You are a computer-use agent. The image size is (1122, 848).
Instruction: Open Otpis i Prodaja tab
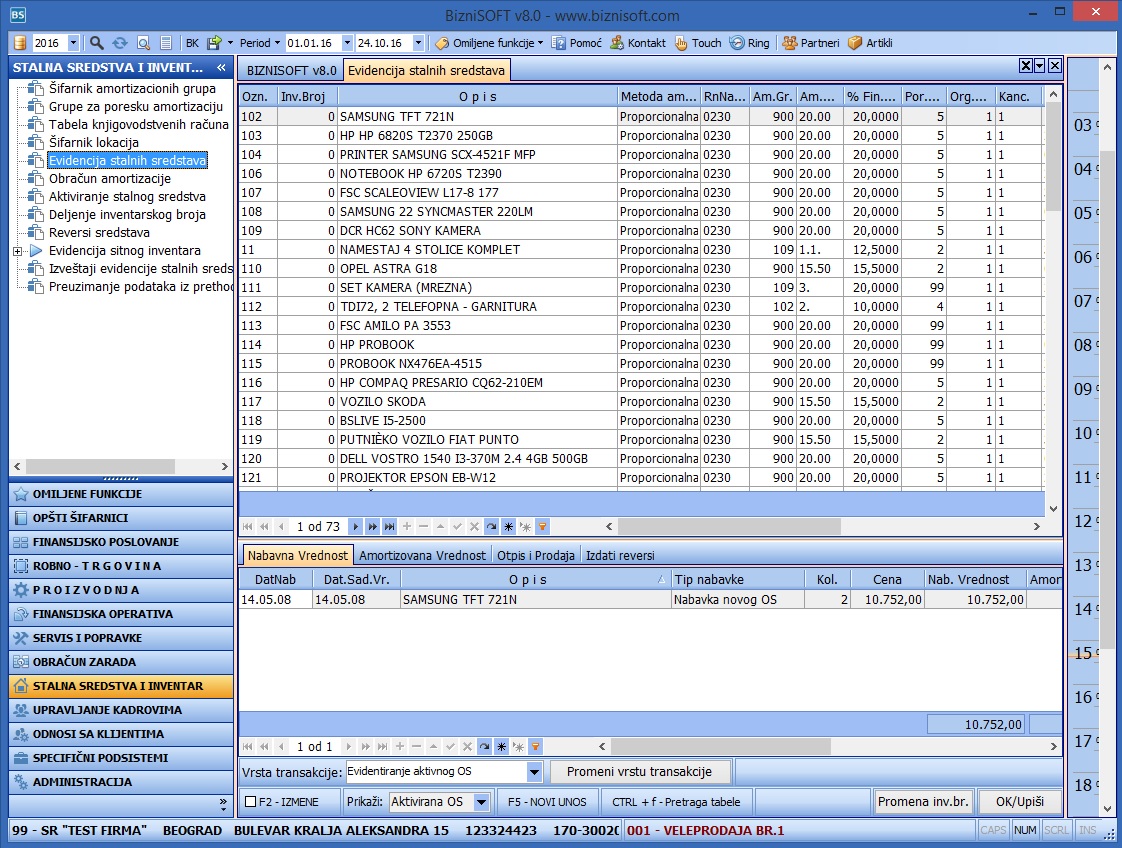tap(536, 555)
